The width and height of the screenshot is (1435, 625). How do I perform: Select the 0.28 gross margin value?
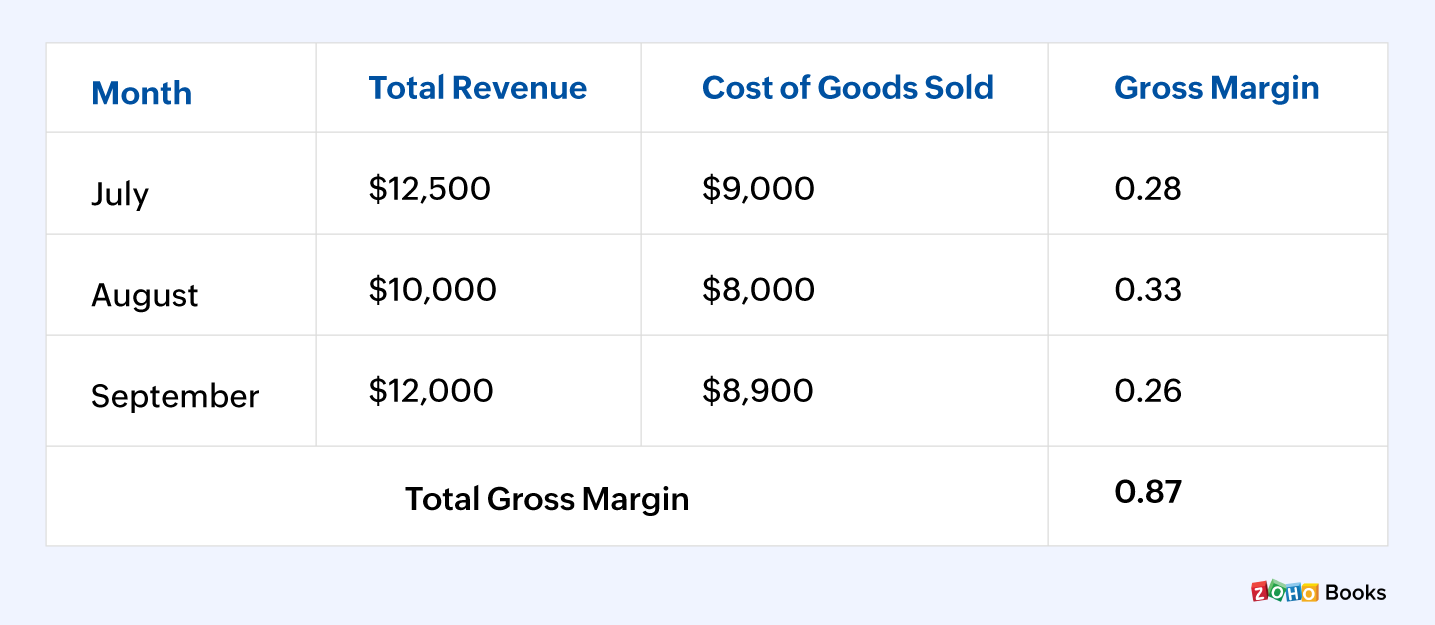(1147, 189)
